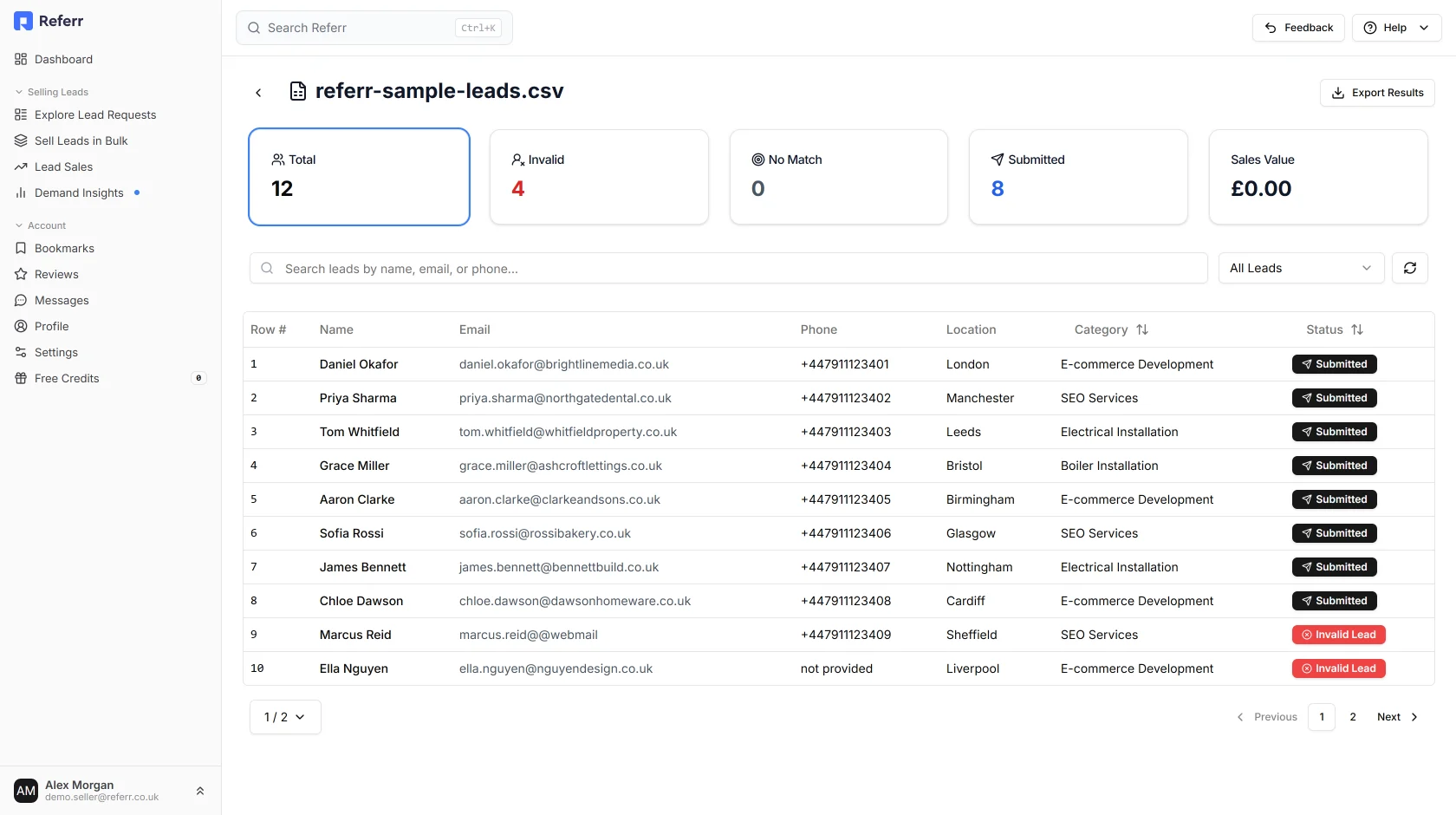Click phone number +447911123405
This screenshot has height=815, width=1456.
tap(846, 499)
